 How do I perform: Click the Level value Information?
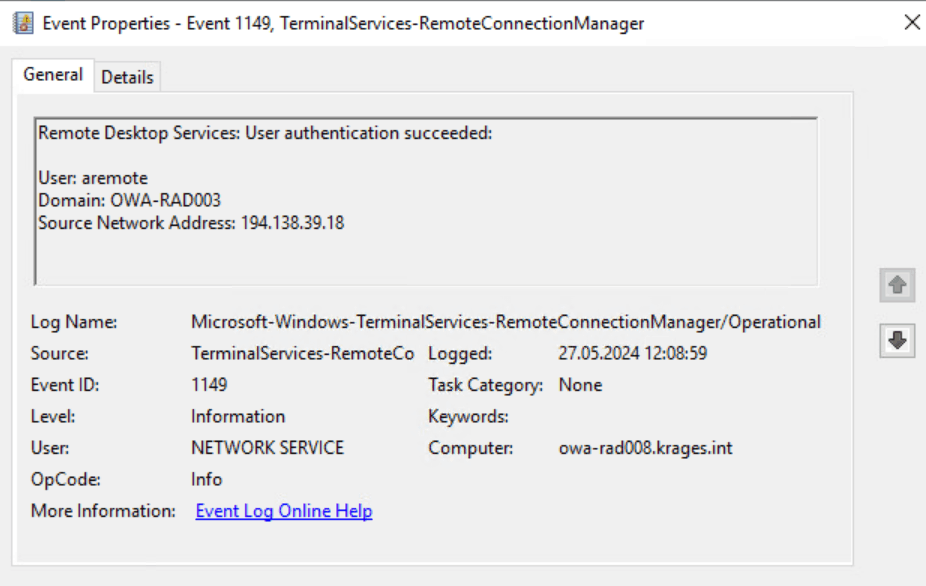point(238,417)
